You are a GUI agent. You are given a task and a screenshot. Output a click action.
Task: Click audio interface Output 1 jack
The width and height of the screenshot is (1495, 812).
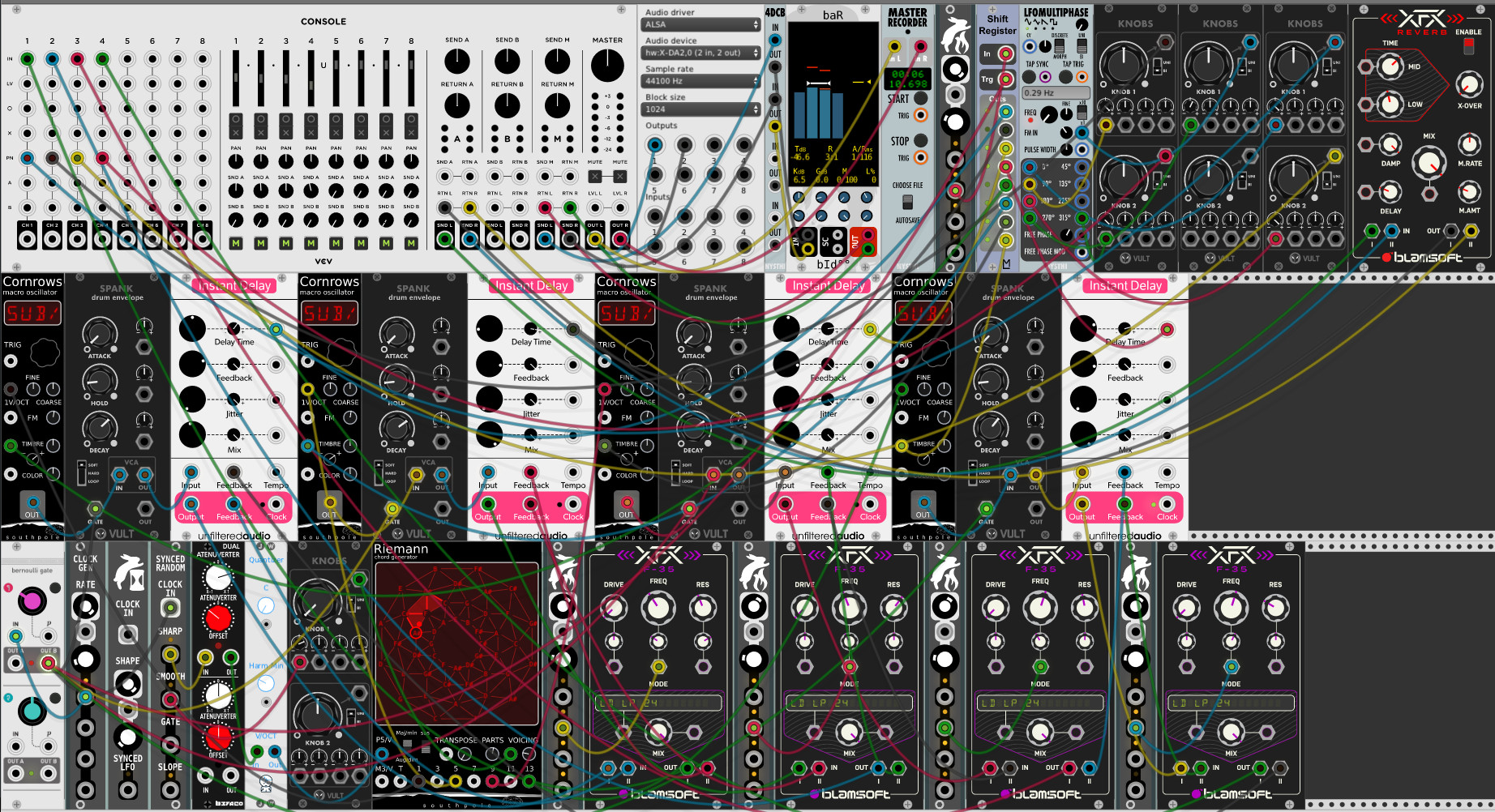pyautogui.click(x=654, y=145)
